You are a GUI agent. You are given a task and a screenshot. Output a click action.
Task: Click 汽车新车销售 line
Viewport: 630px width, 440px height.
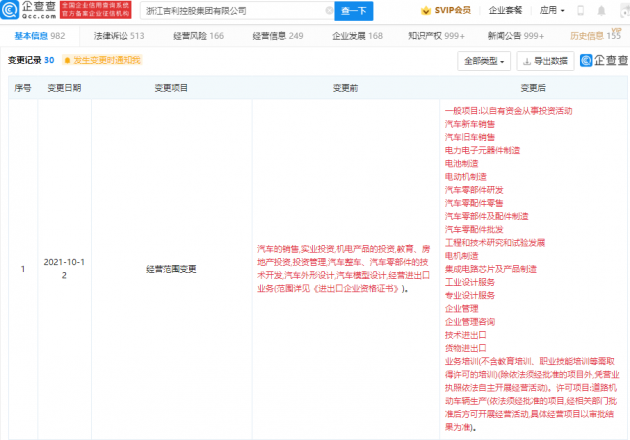point(470,124)
